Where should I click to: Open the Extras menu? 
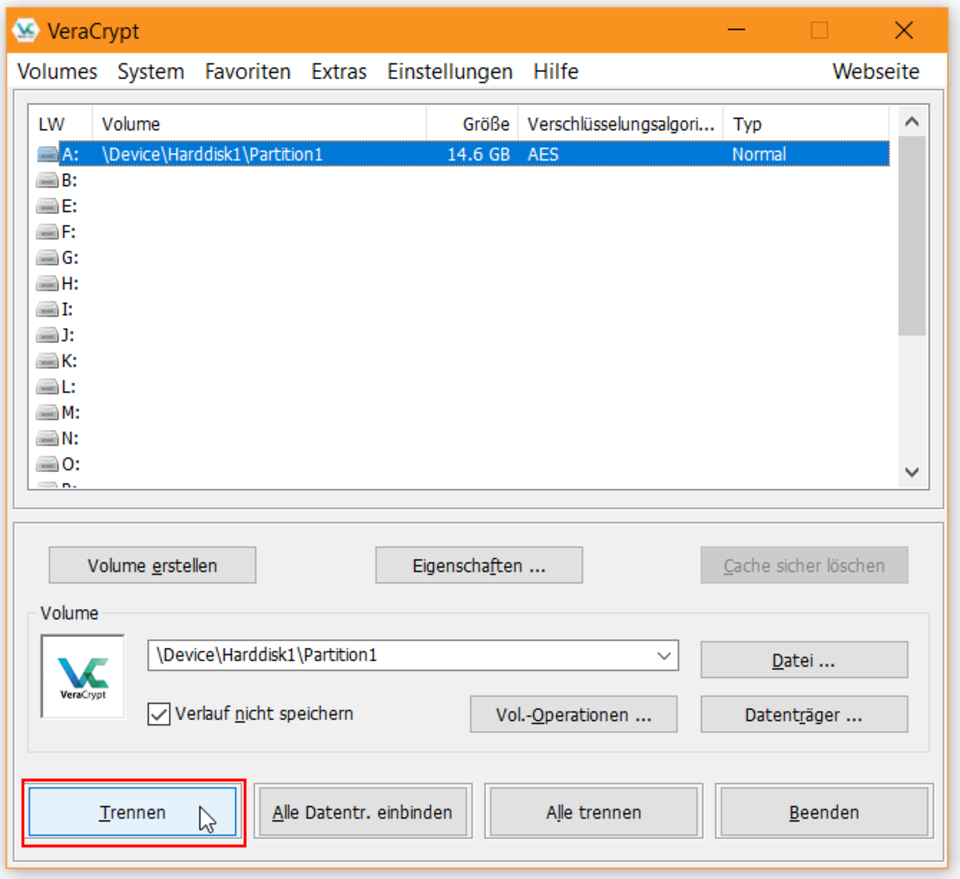[x=339, y=72]
